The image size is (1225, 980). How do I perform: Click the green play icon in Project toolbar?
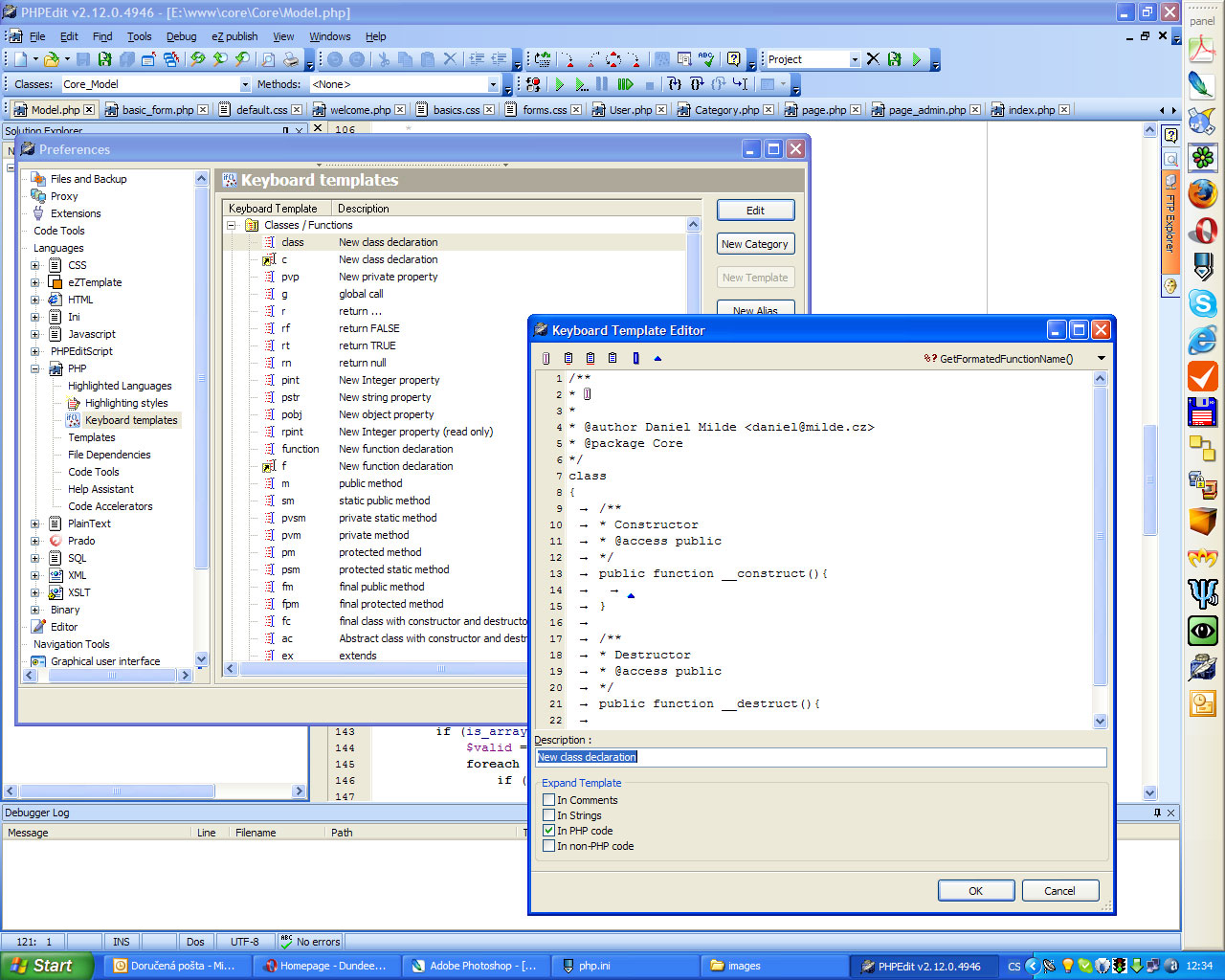(x=917, y=59)
